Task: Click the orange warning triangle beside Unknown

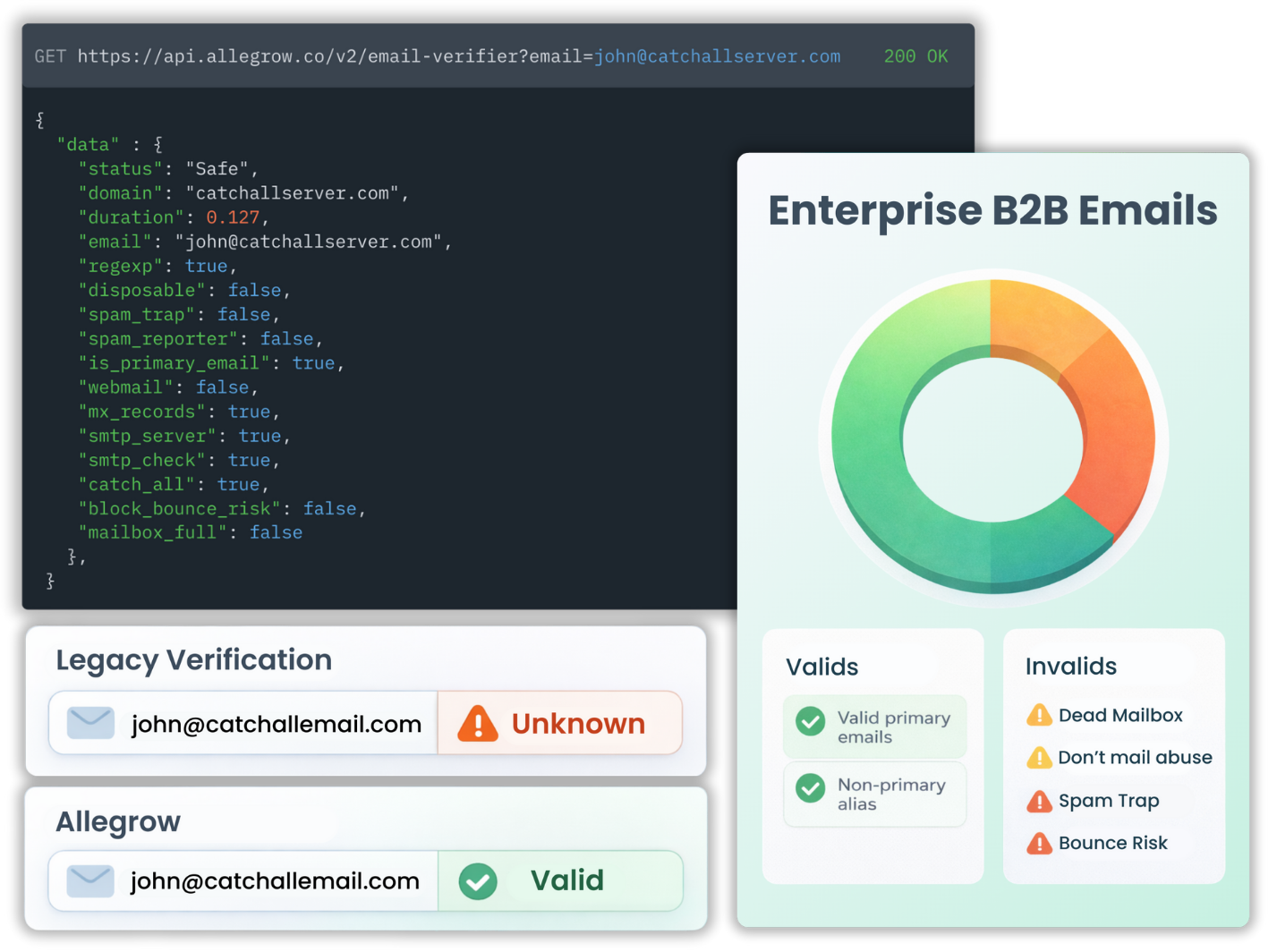Action: click(x=478, y=723)
